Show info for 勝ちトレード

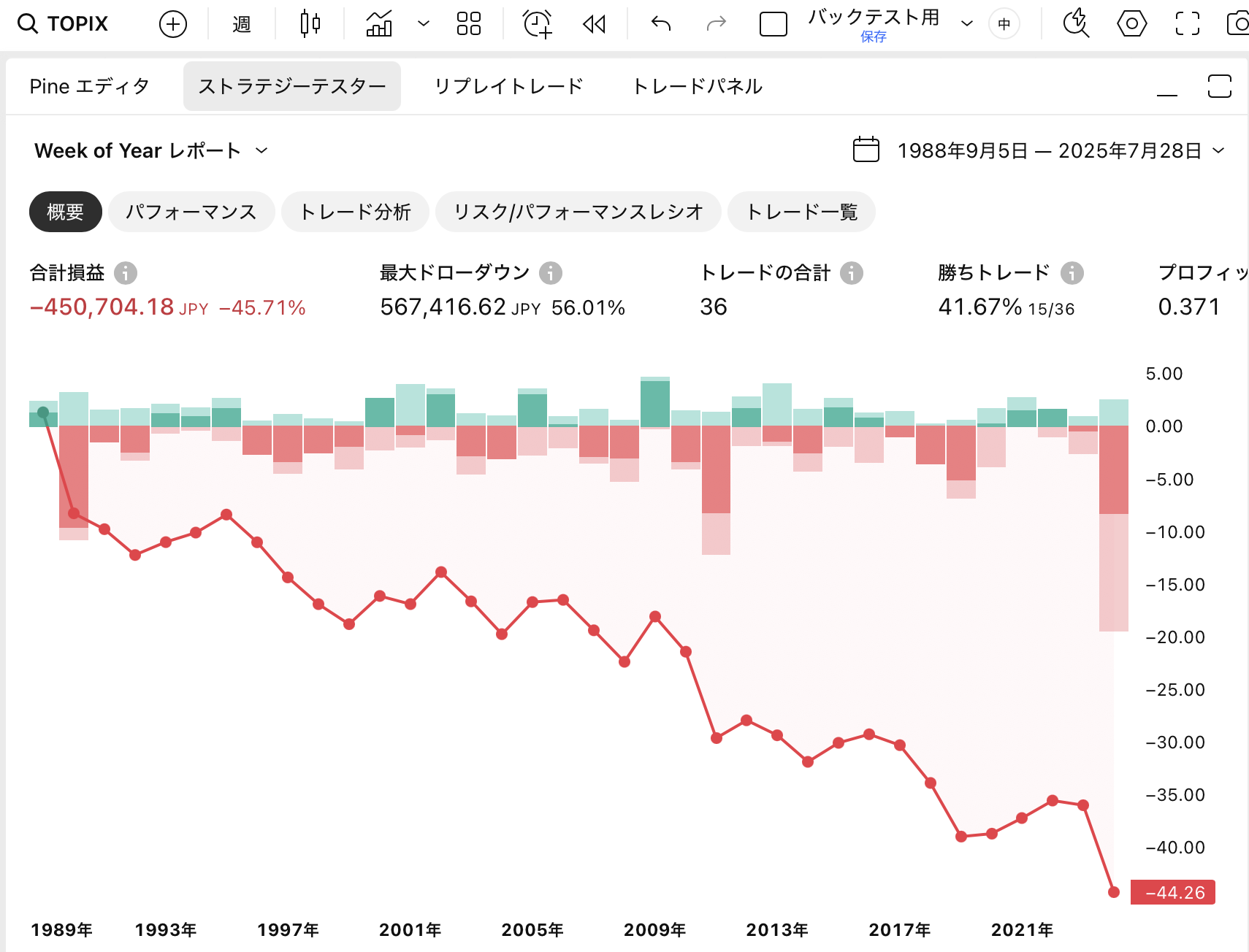(1072, 273)
